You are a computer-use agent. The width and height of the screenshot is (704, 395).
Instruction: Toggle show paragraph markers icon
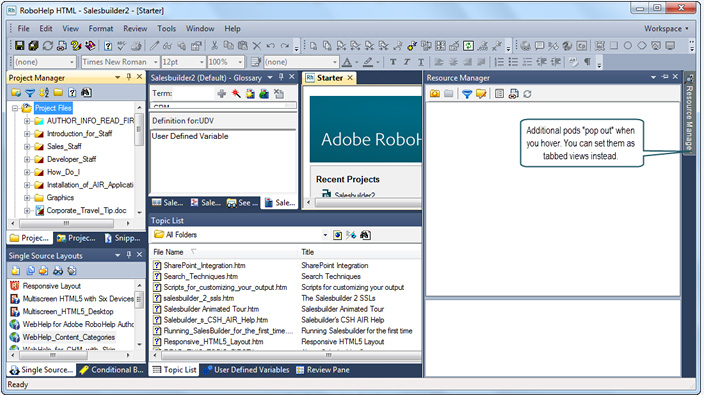tap(587, 62)
